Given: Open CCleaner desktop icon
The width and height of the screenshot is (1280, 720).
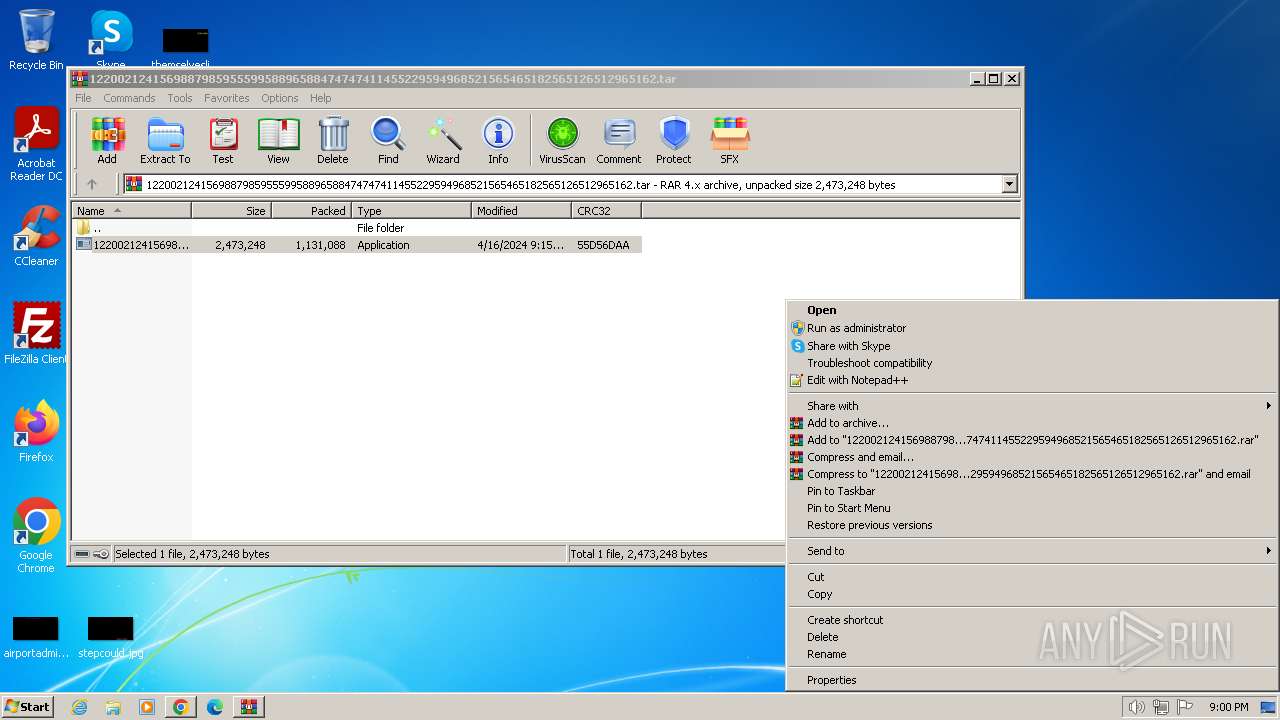Looking at the screenshot, I should (x=36, y=236).
